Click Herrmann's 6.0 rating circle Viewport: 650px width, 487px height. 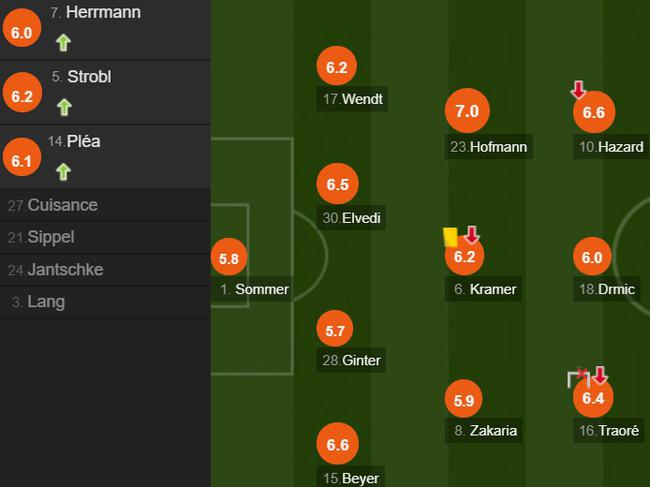[22, 32]
